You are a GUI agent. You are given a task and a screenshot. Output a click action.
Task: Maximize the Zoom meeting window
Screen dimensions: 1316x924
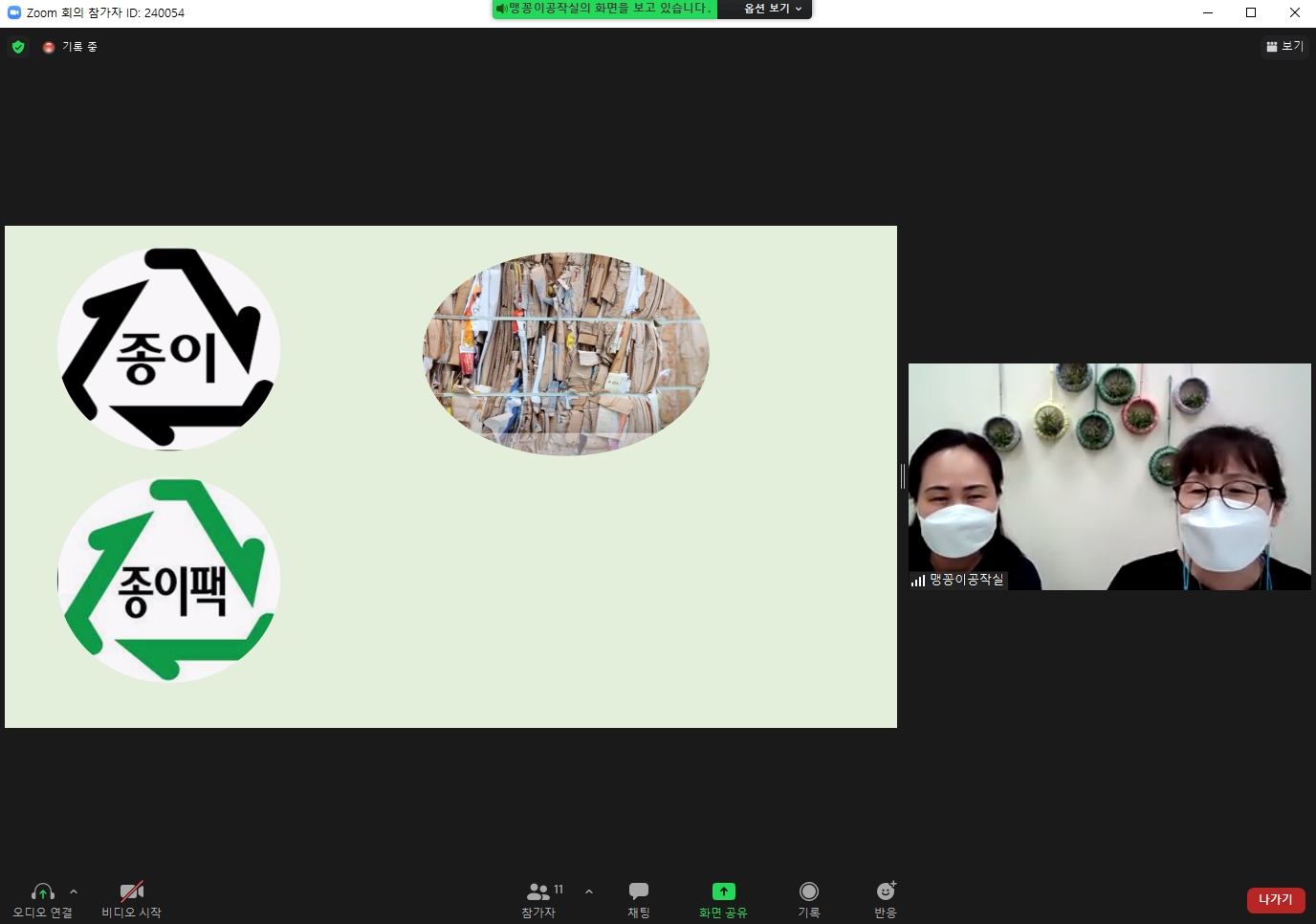point(1251,12)
